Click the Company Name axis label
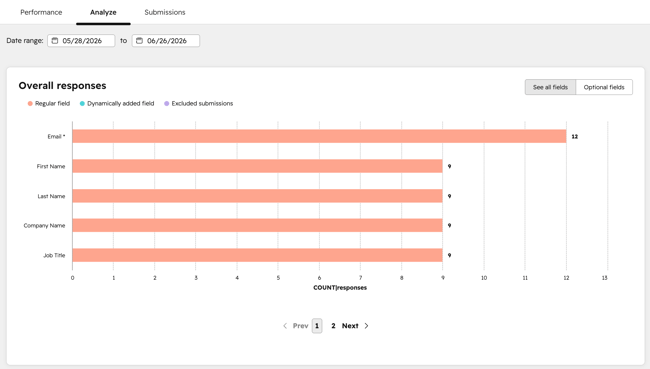Viewport: 650px width, 369px height. (44, 226)
